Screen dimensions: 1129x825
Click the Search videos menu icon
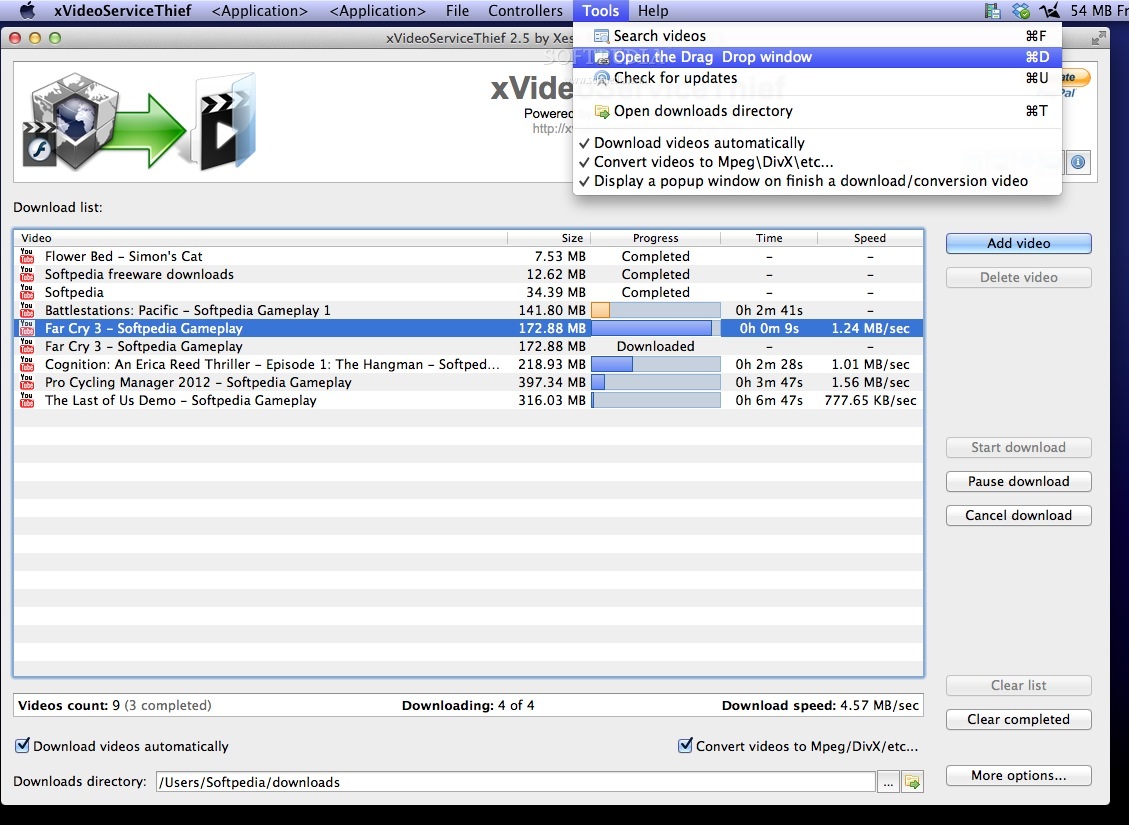(x=601, y=36)
